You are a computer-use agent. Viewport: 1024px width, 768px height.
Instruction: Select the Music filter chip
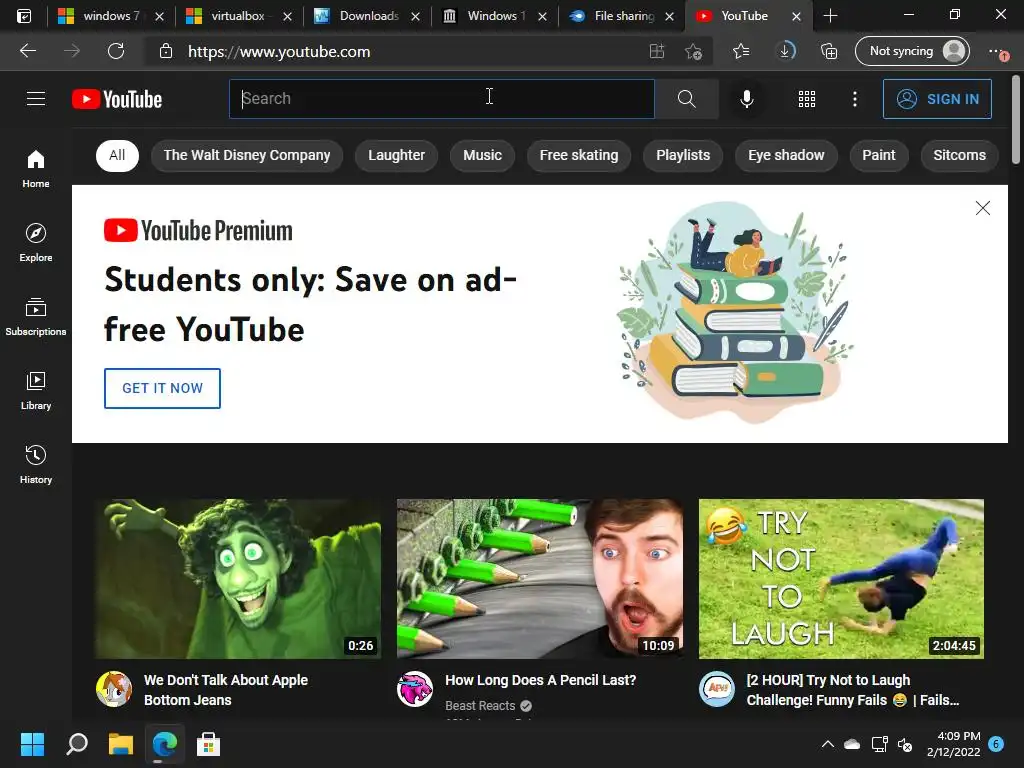click(482, 155)
